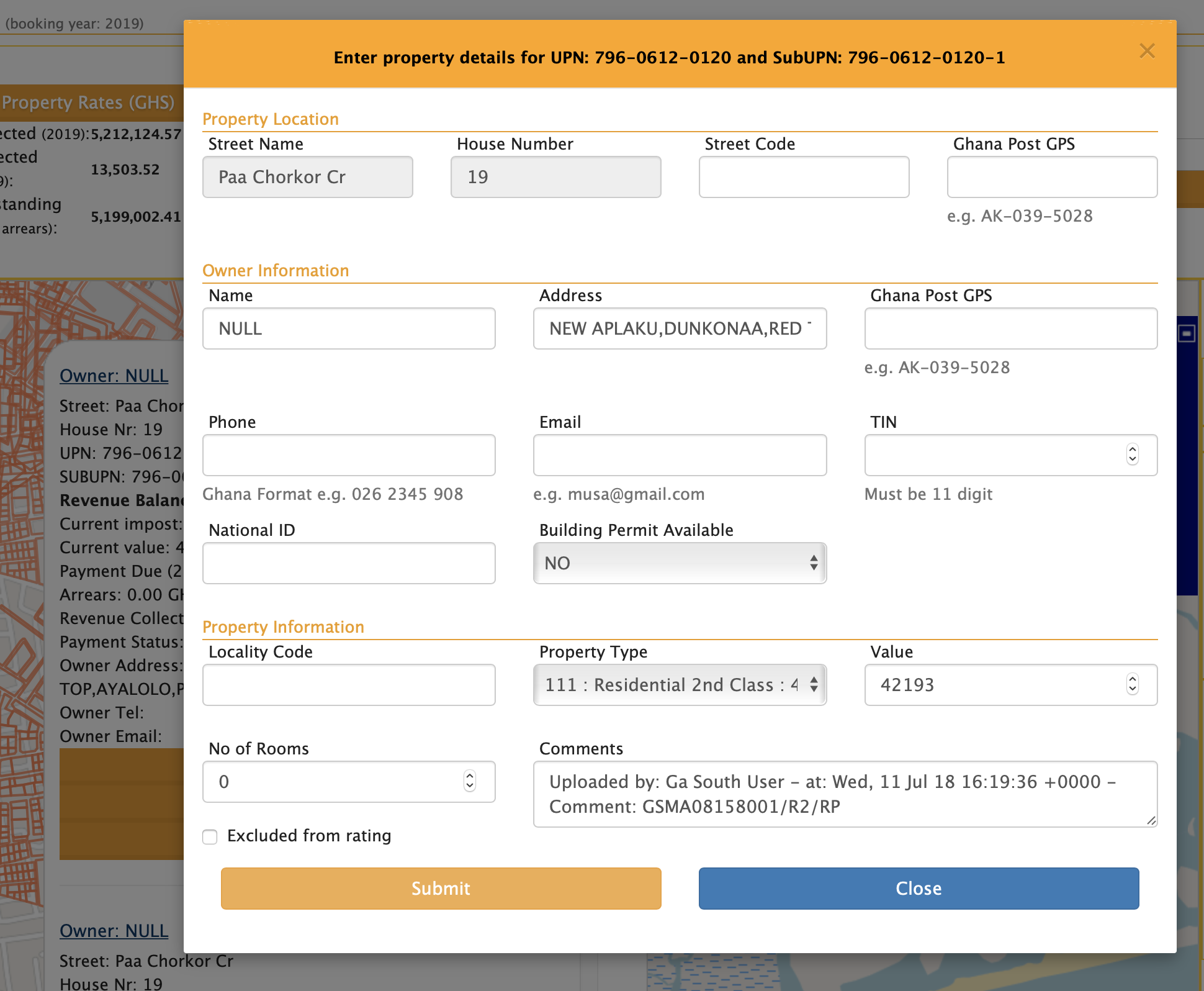The image size is (1204, 991).
Task: Click inside the Comments text area
Action: (x=845, y=794)
